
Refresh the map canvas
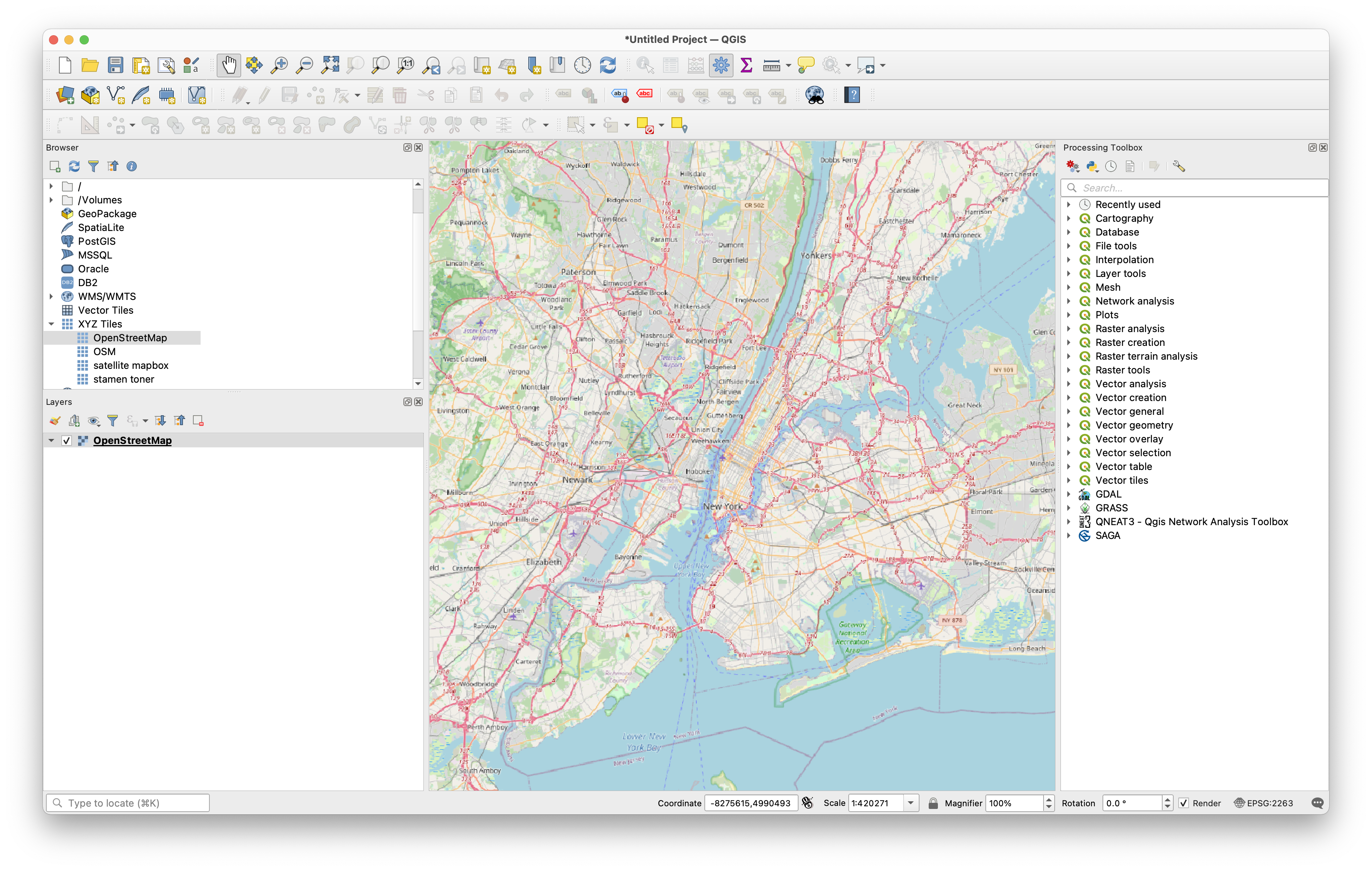click(608, 65)
